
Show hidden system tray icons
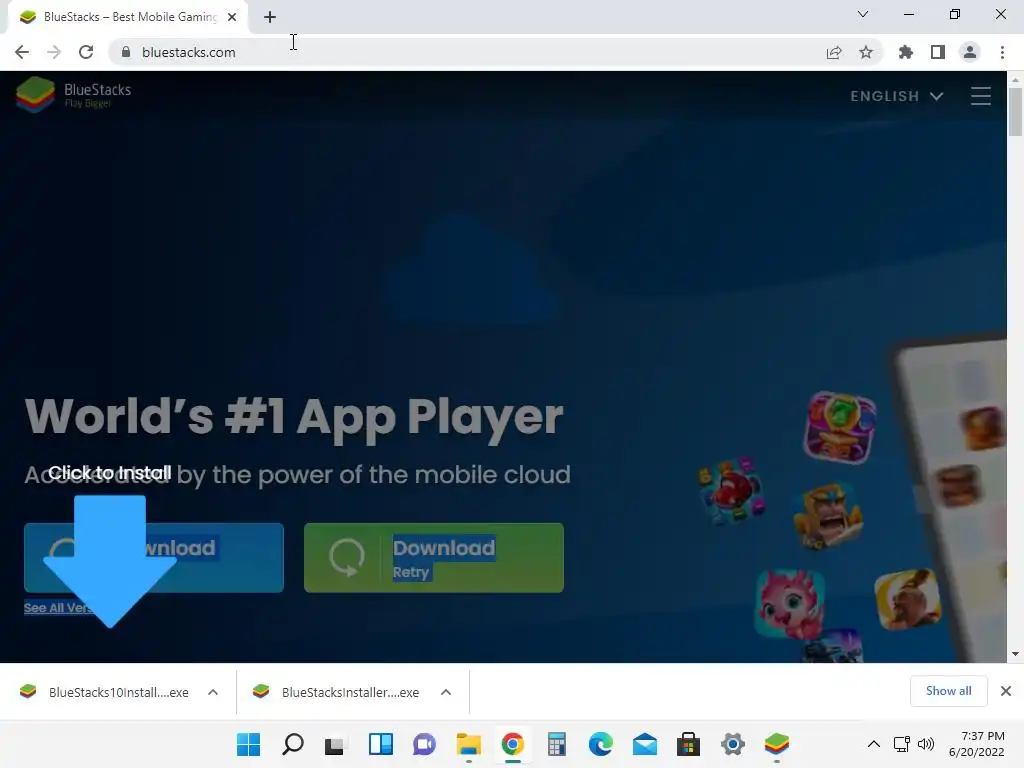point(874,744)
